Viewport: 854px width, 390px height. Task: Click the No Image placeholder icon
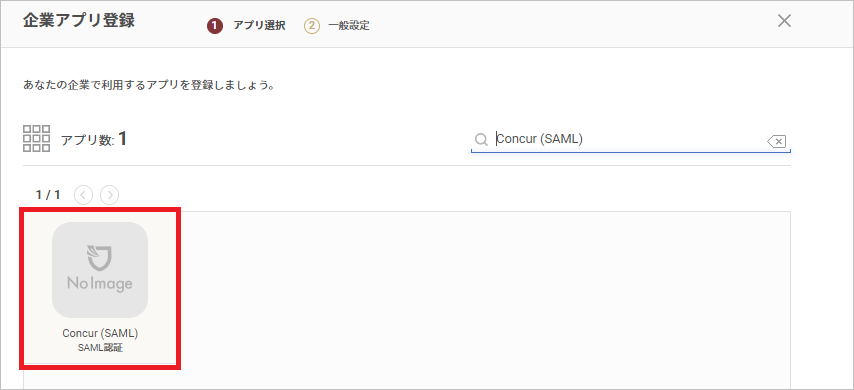click(100, 270)
